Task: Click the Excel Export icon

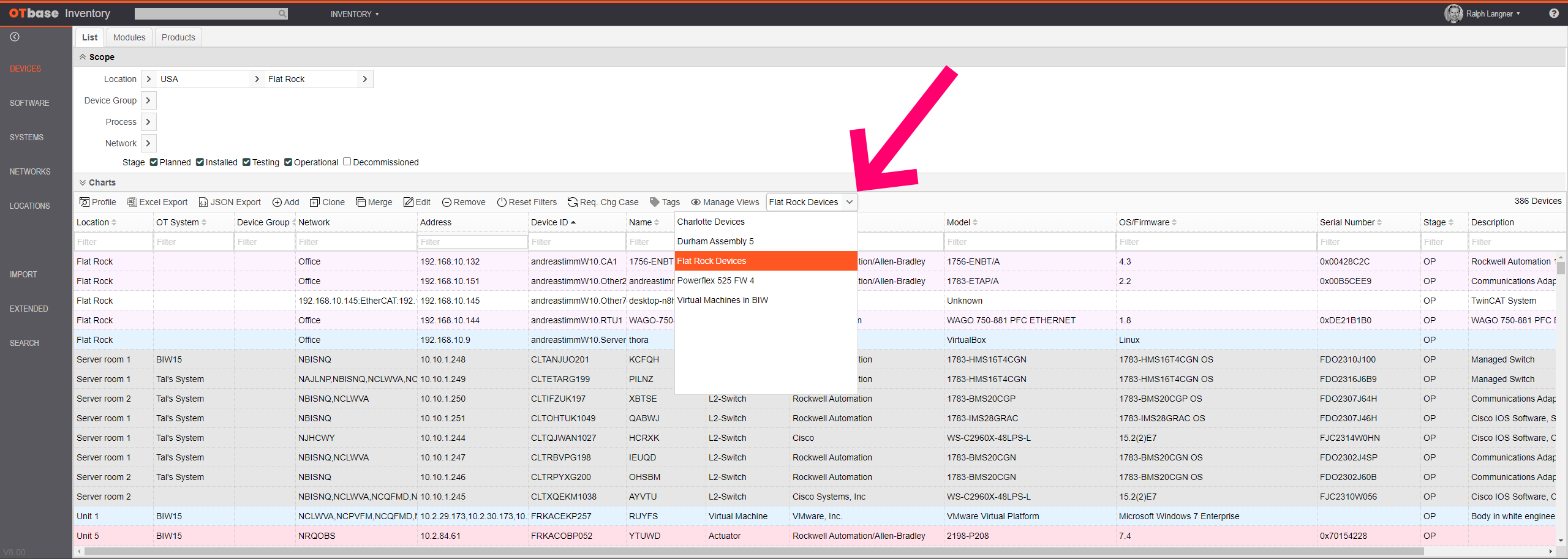Action: [132, 202]
